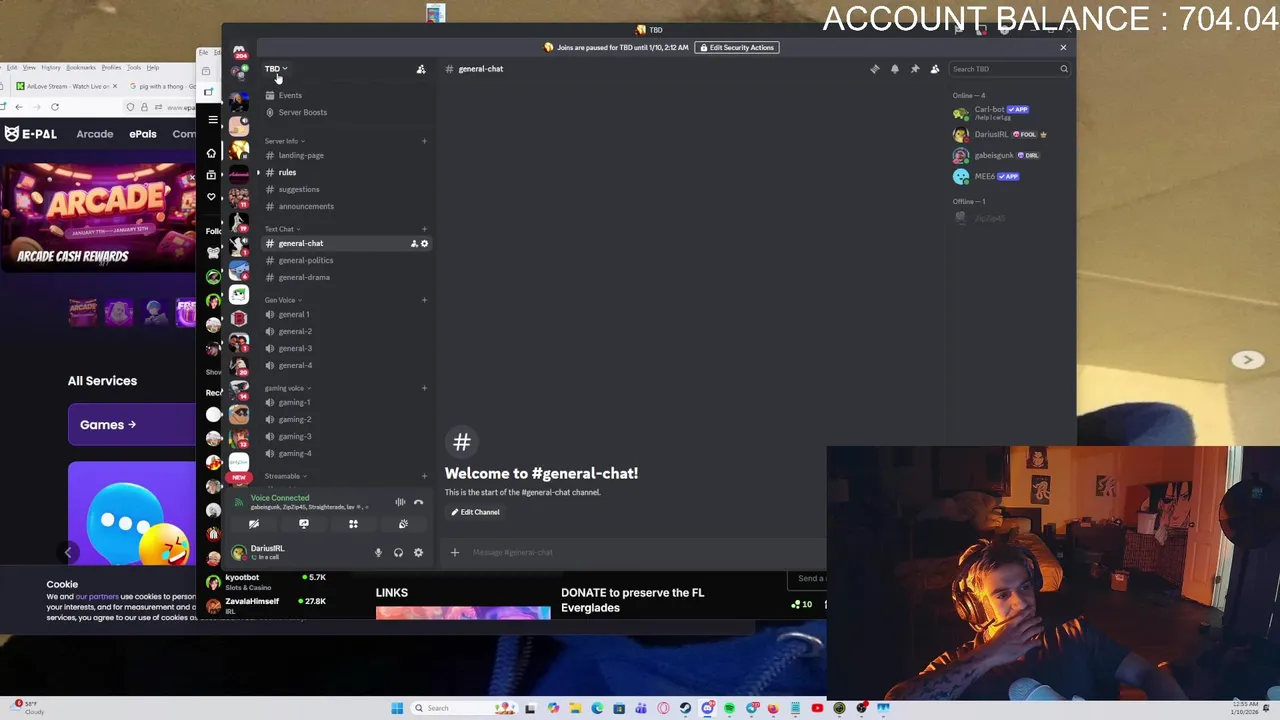Collapse the Gen Voice category
The height and width of the screenshot is (720, 1280).
(283, 300)
